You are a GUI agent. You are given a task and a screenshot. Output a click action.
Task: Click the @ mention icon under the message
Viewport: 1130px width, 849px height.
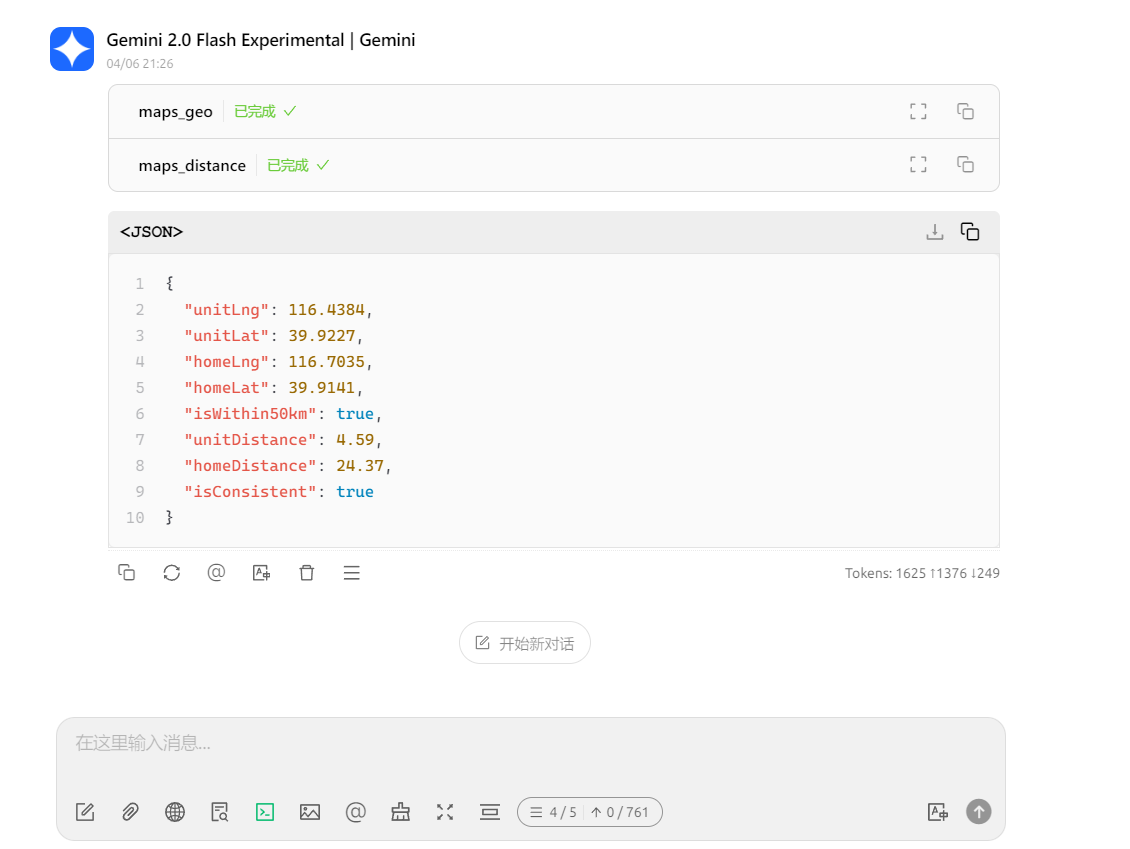216,572
